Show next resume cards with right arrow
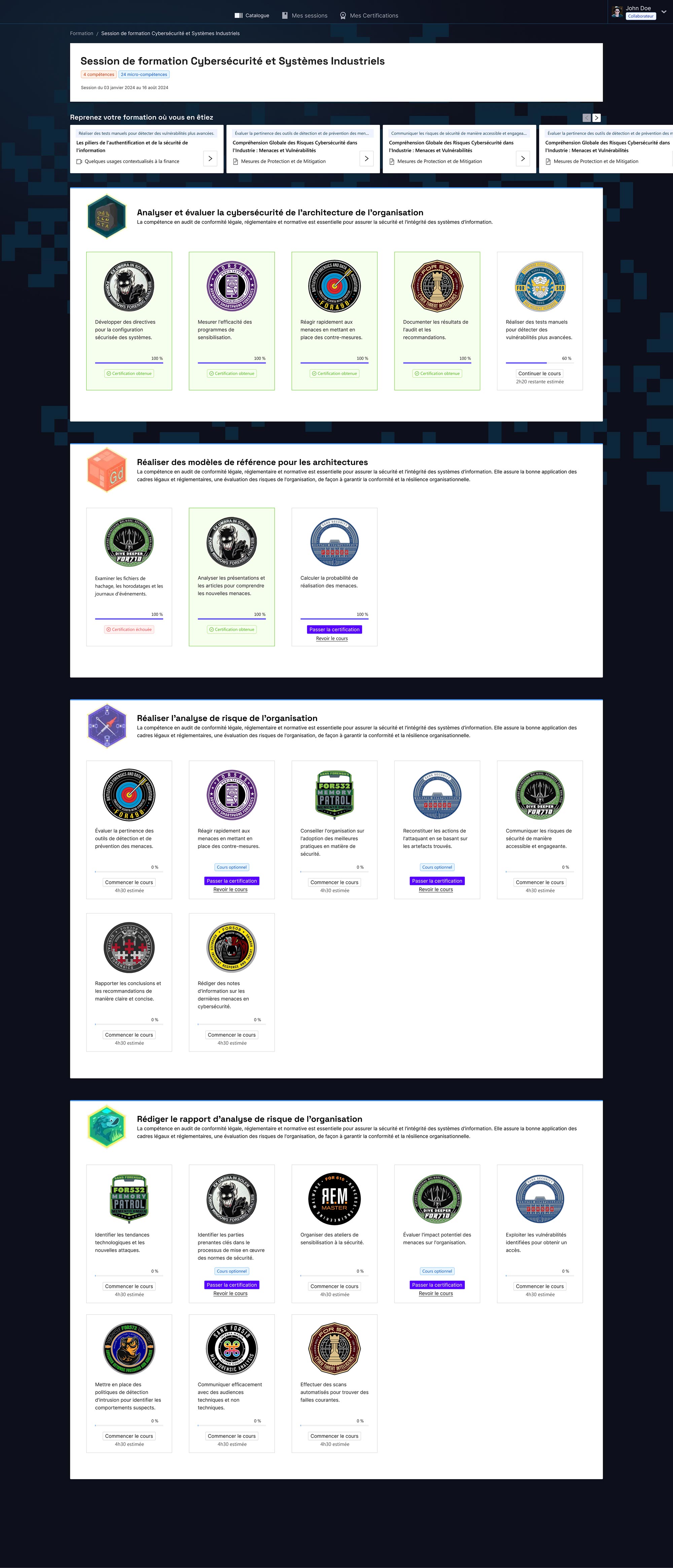 coord(596,118)
